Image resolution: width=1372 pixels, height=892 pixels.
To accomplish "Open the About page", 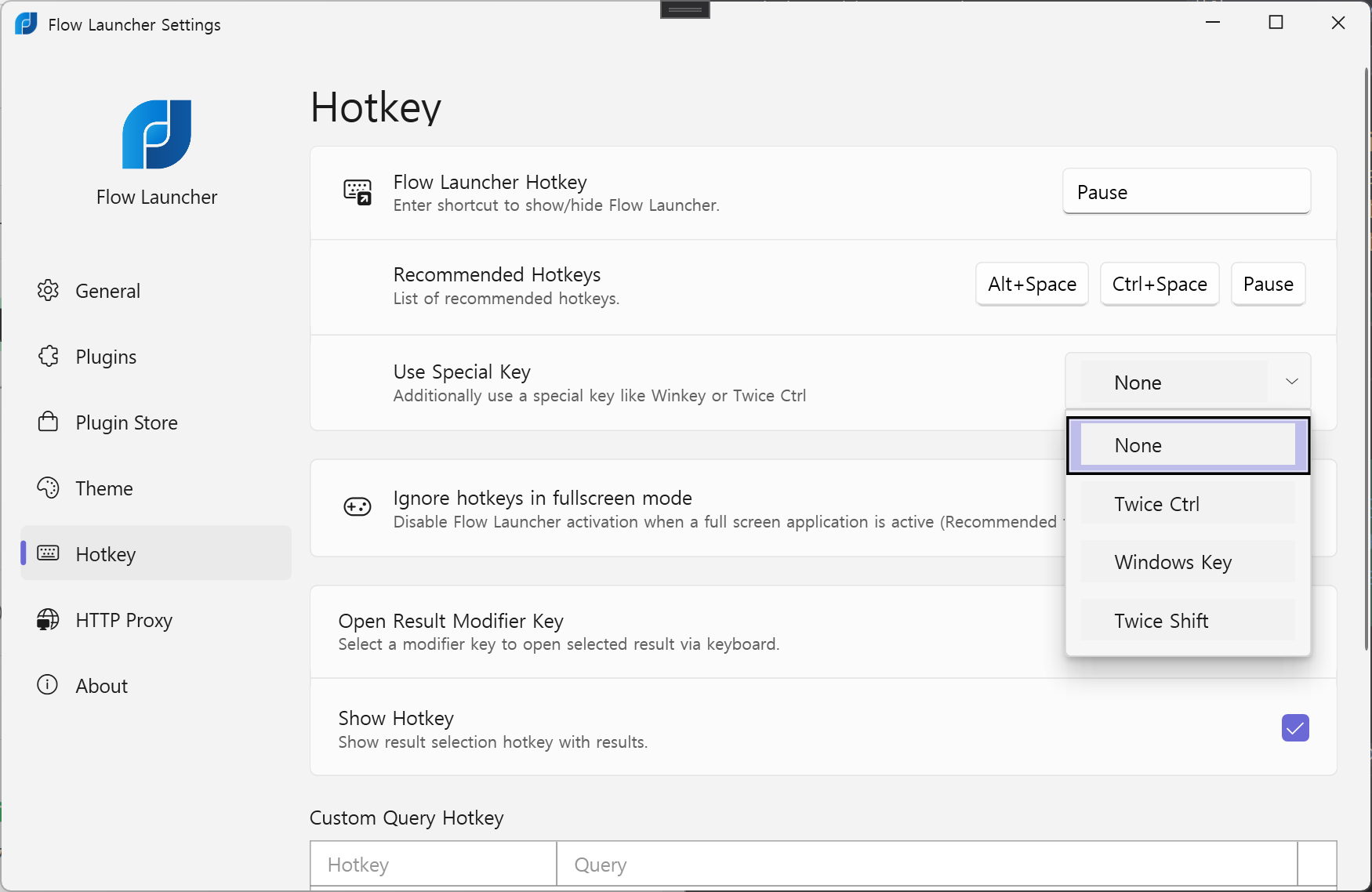I will pos(156,686).
